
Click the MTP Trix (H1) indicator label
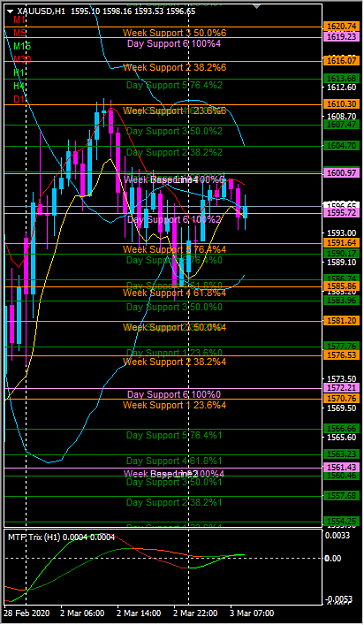[x=61, y=537]
